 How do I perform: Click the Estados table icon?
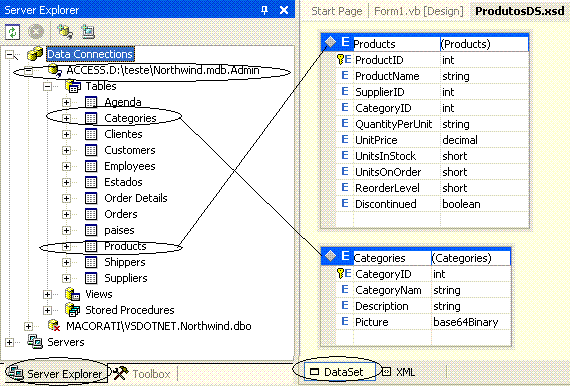click(x=91, y=182)
